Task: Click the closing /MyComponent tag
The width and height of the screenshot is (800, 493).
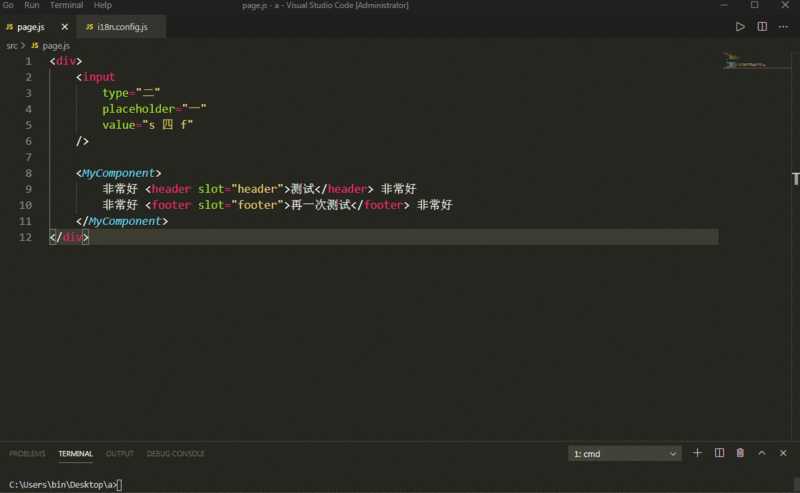Action: click(122, 221)
